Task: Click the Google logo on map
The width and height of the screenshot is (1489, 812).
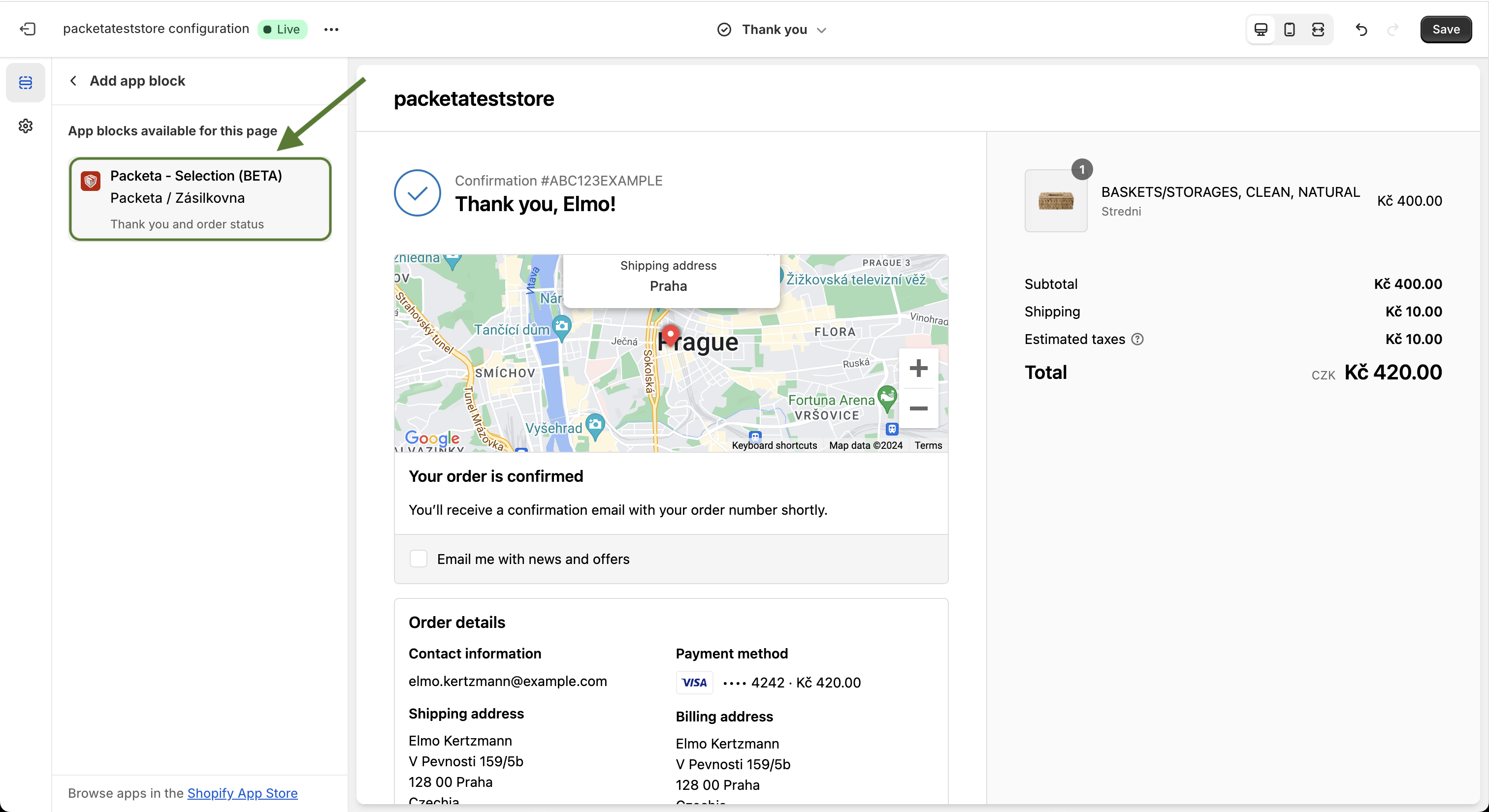Action: pos(432,438)
